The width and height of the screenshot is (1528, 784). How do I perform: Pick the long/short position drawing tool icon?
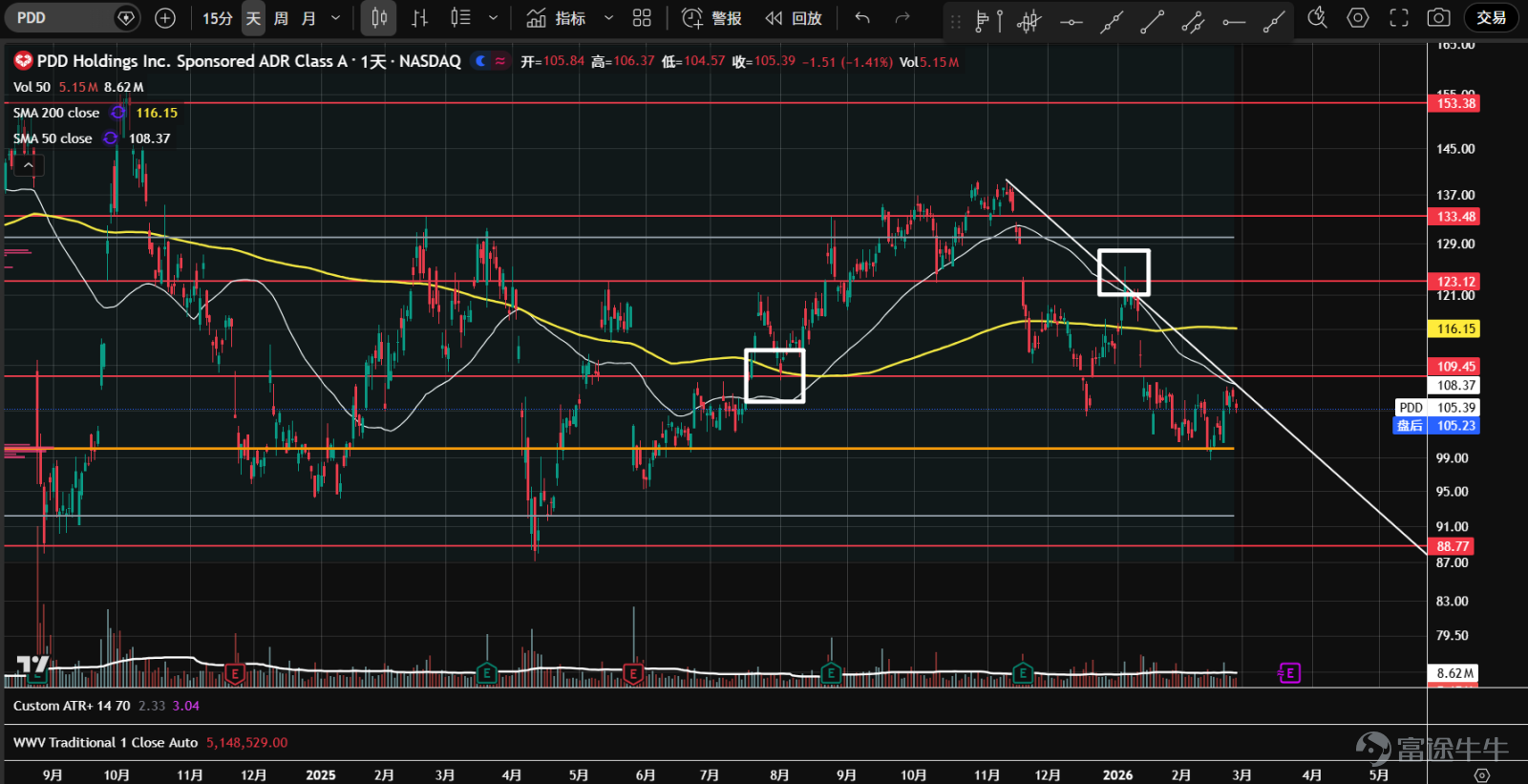click(989, 20)
